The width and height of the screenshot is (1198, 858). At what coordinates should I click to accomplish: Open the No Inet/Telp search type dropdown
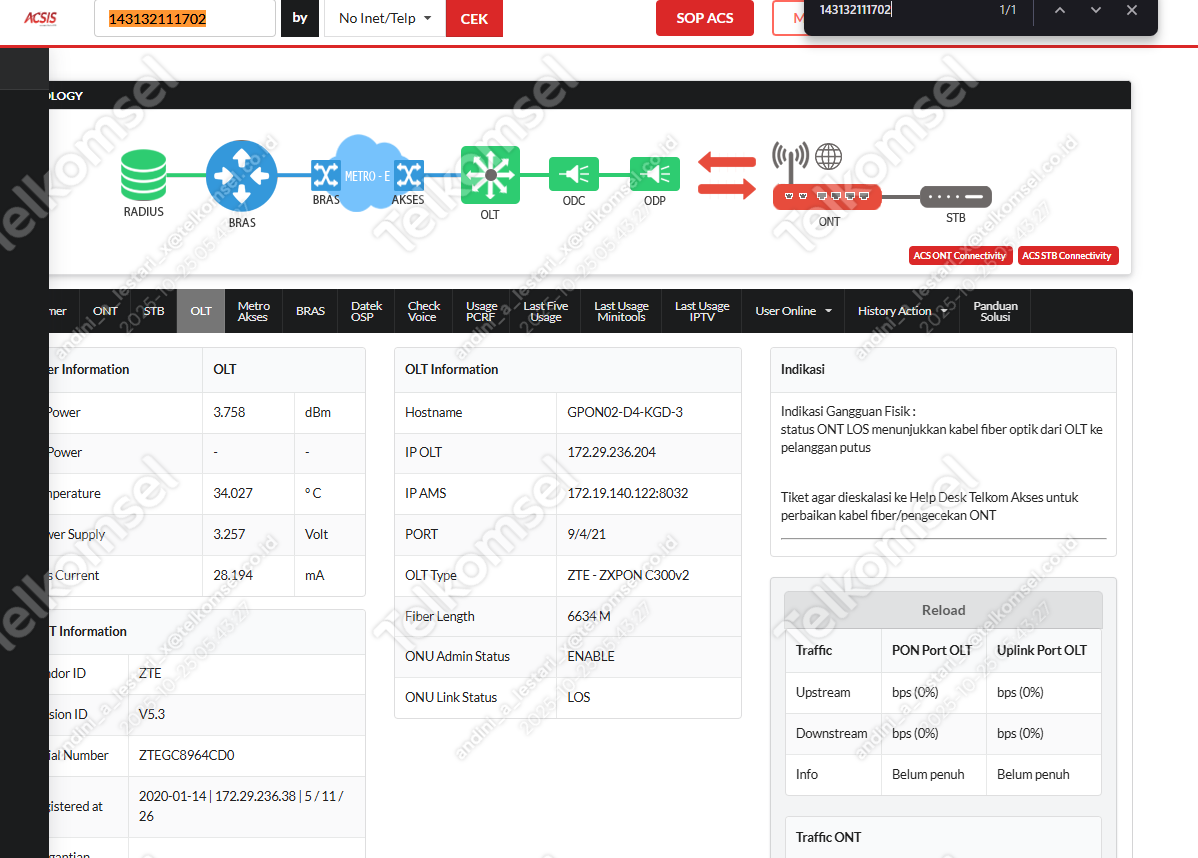coord(385,18)
